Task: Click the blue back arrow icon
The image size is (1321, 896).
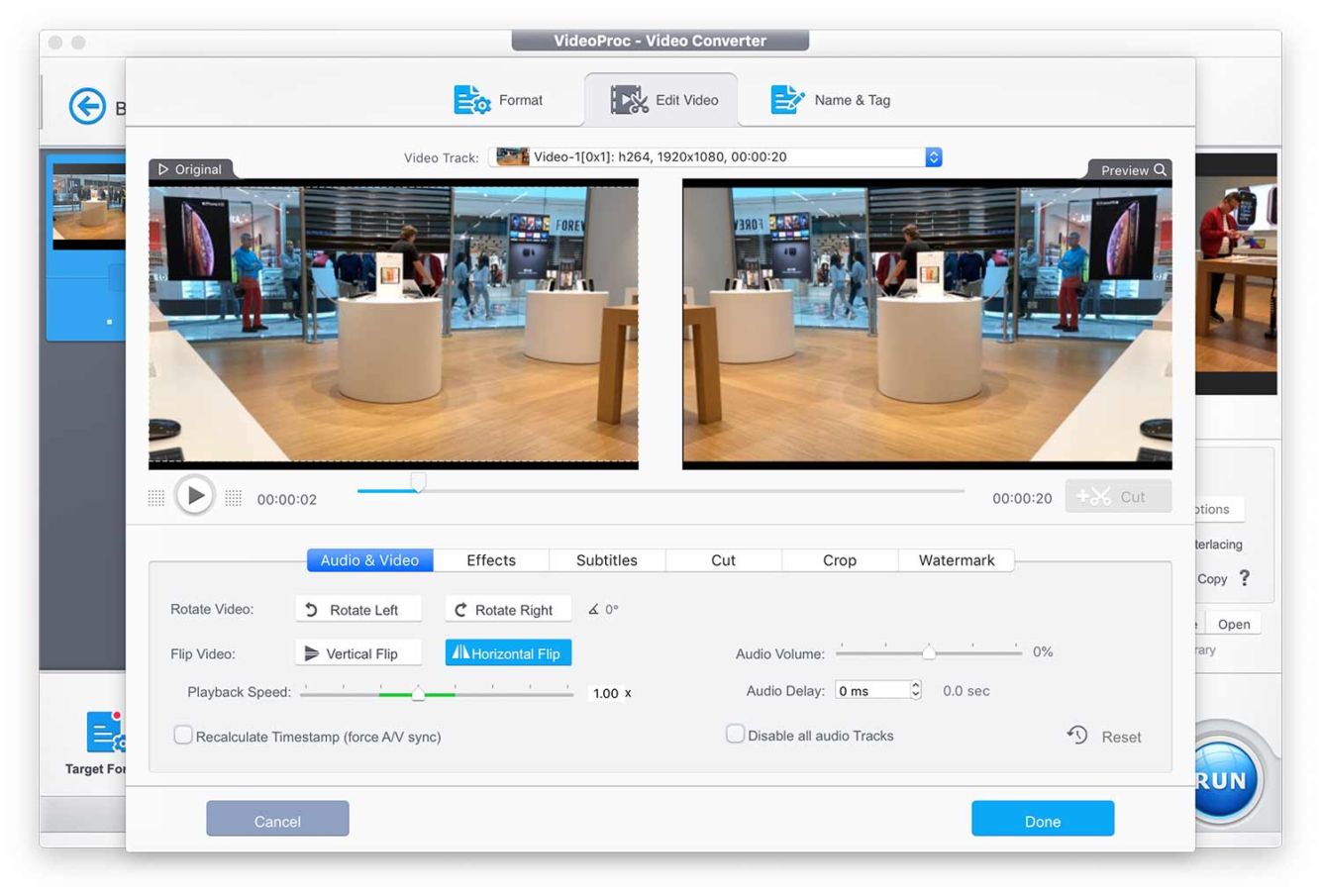Action: [87, 106]
